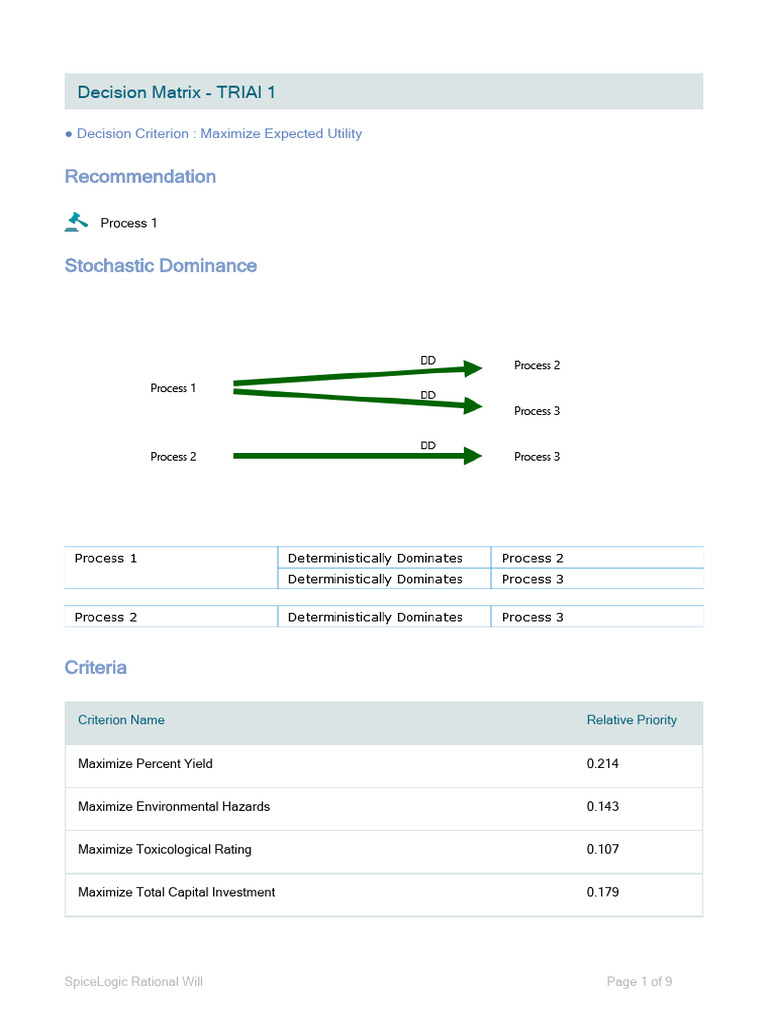768x1024 pixels.
Task: Click the Recommendation section heading
Action: pos(140,176)
